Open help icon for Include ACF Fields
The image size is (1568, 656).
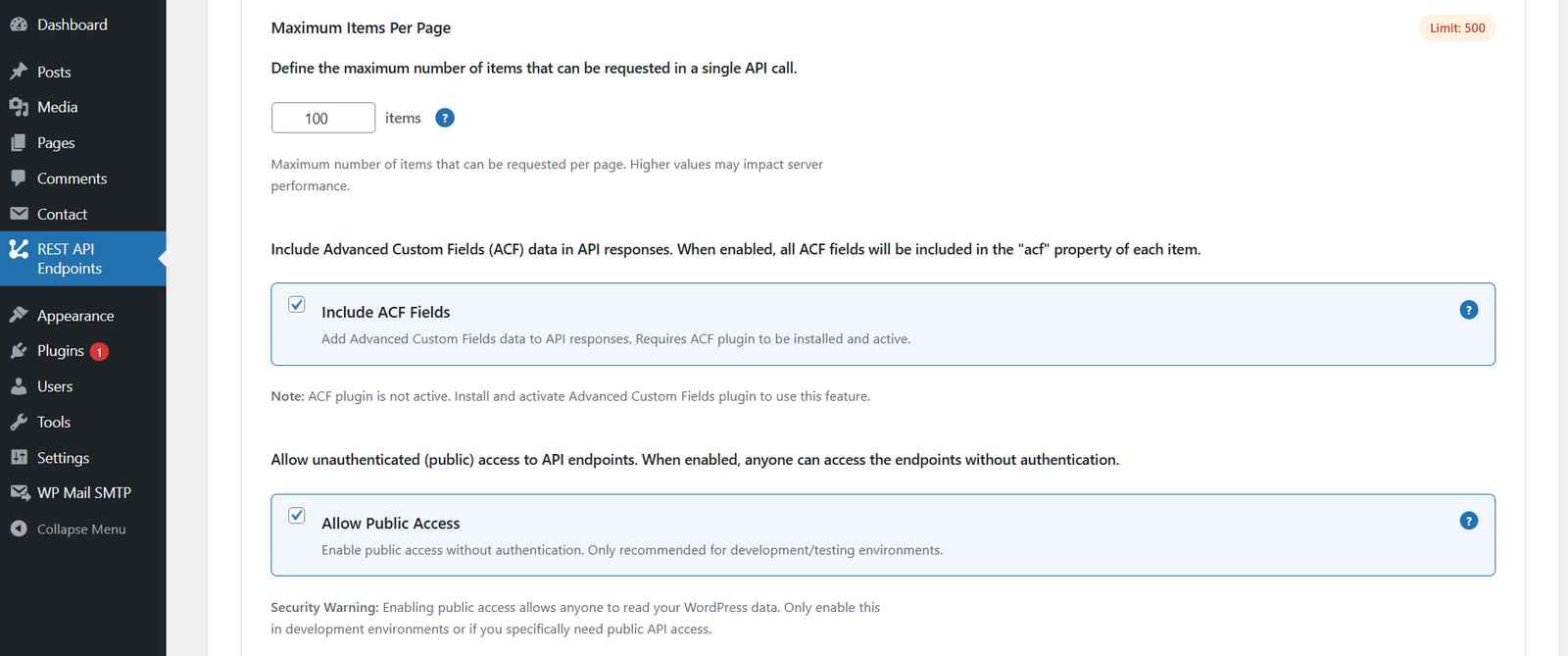(1468, 310)
